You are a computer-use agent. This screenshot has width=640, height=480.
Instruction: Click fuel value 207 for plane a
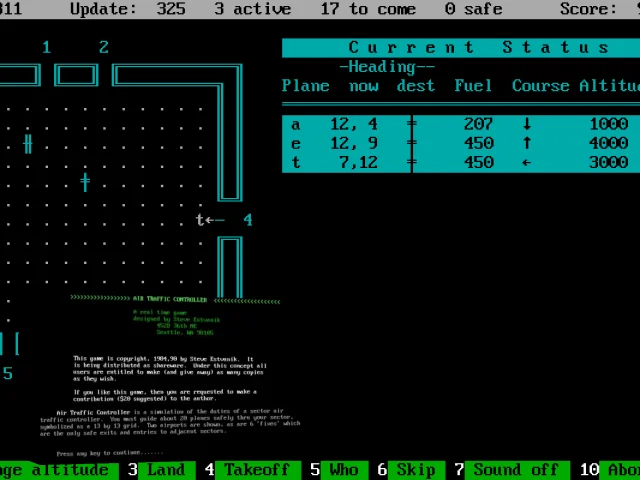pyautogui.click(x=478, y=124)
